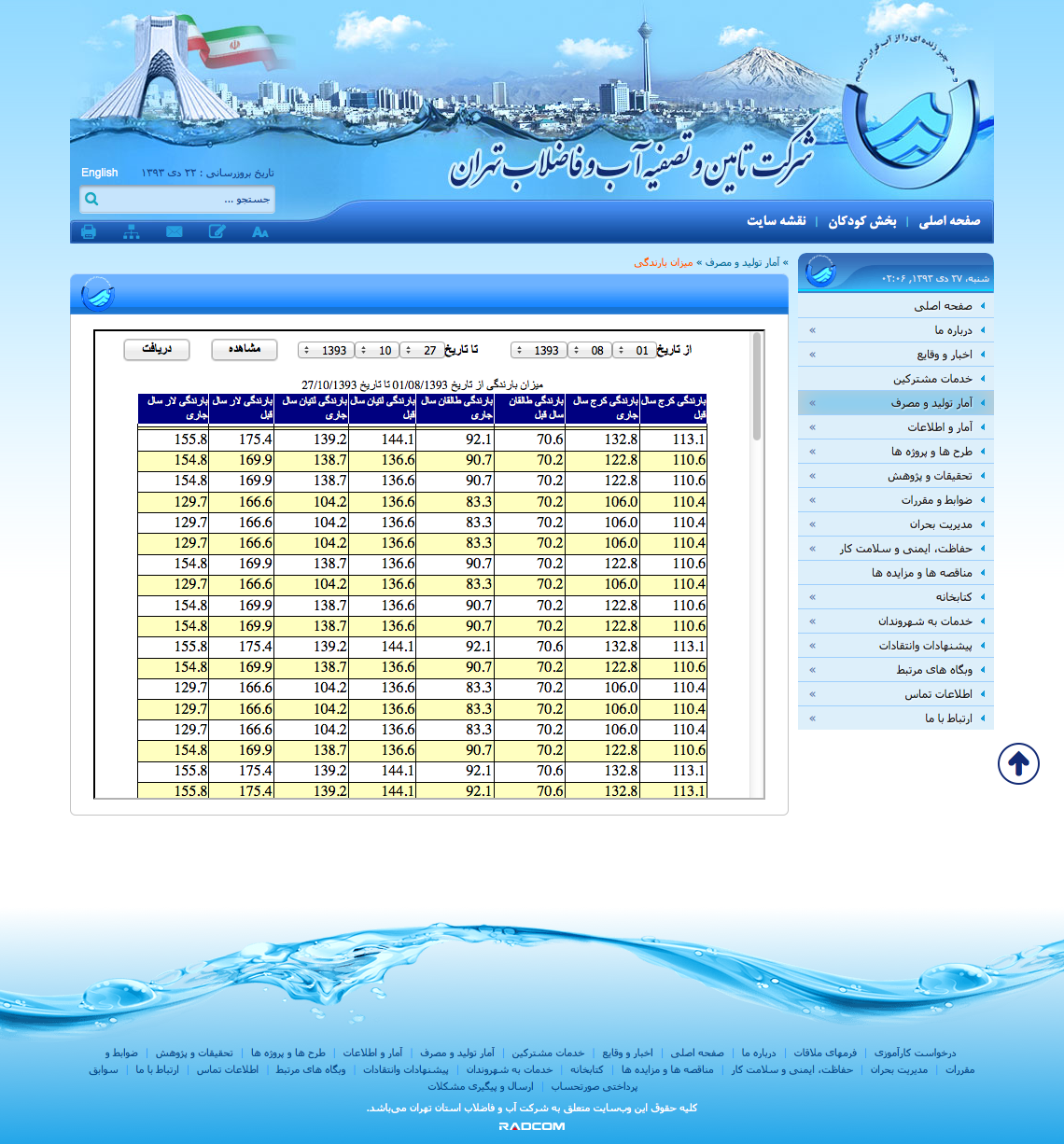Expand sidebar item آمار و اطلاعات
The width and height of the screenshot is (1064, 1144).
point(896,427)
